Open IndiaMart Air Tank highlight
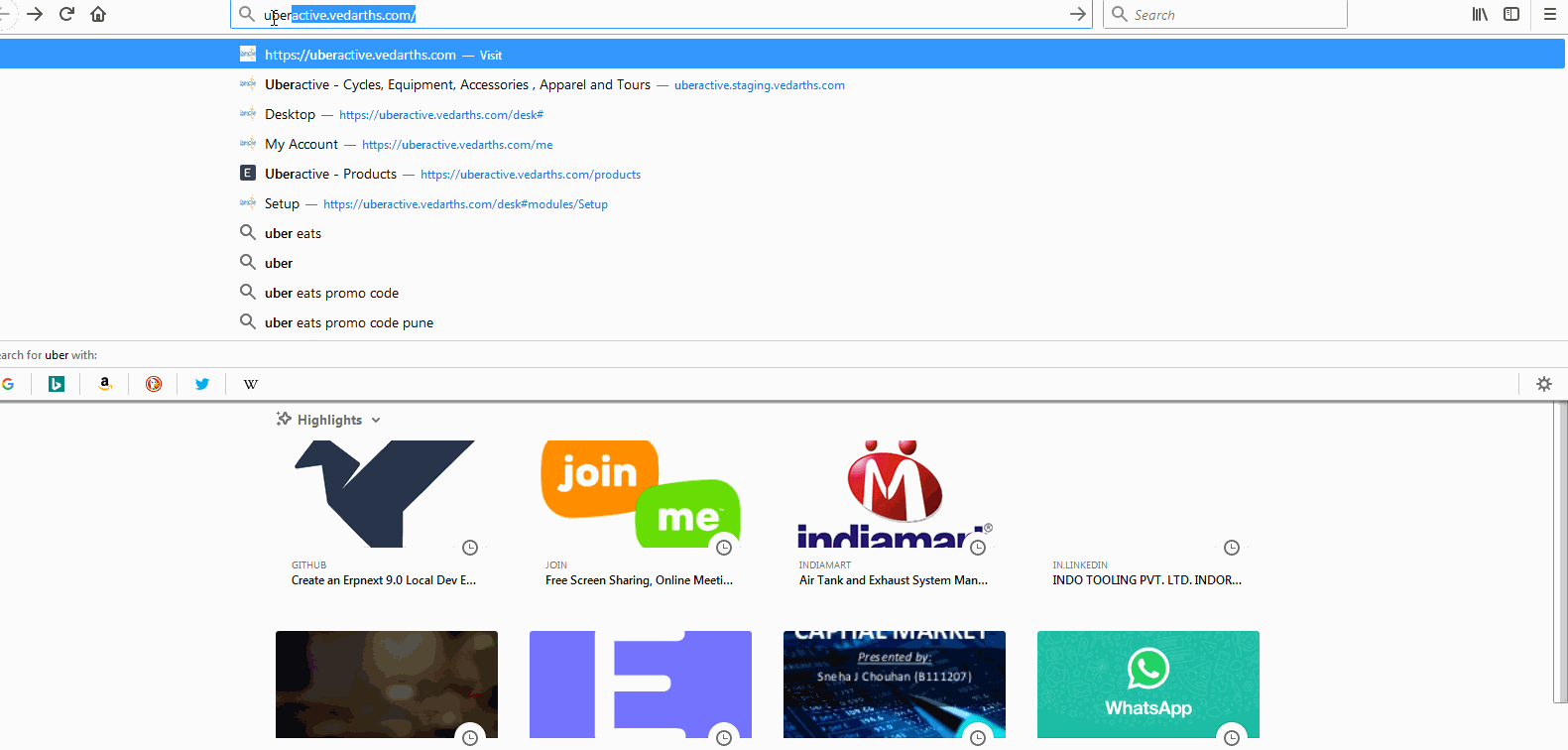Screen dimensions: 1568x750 point(895,513)
